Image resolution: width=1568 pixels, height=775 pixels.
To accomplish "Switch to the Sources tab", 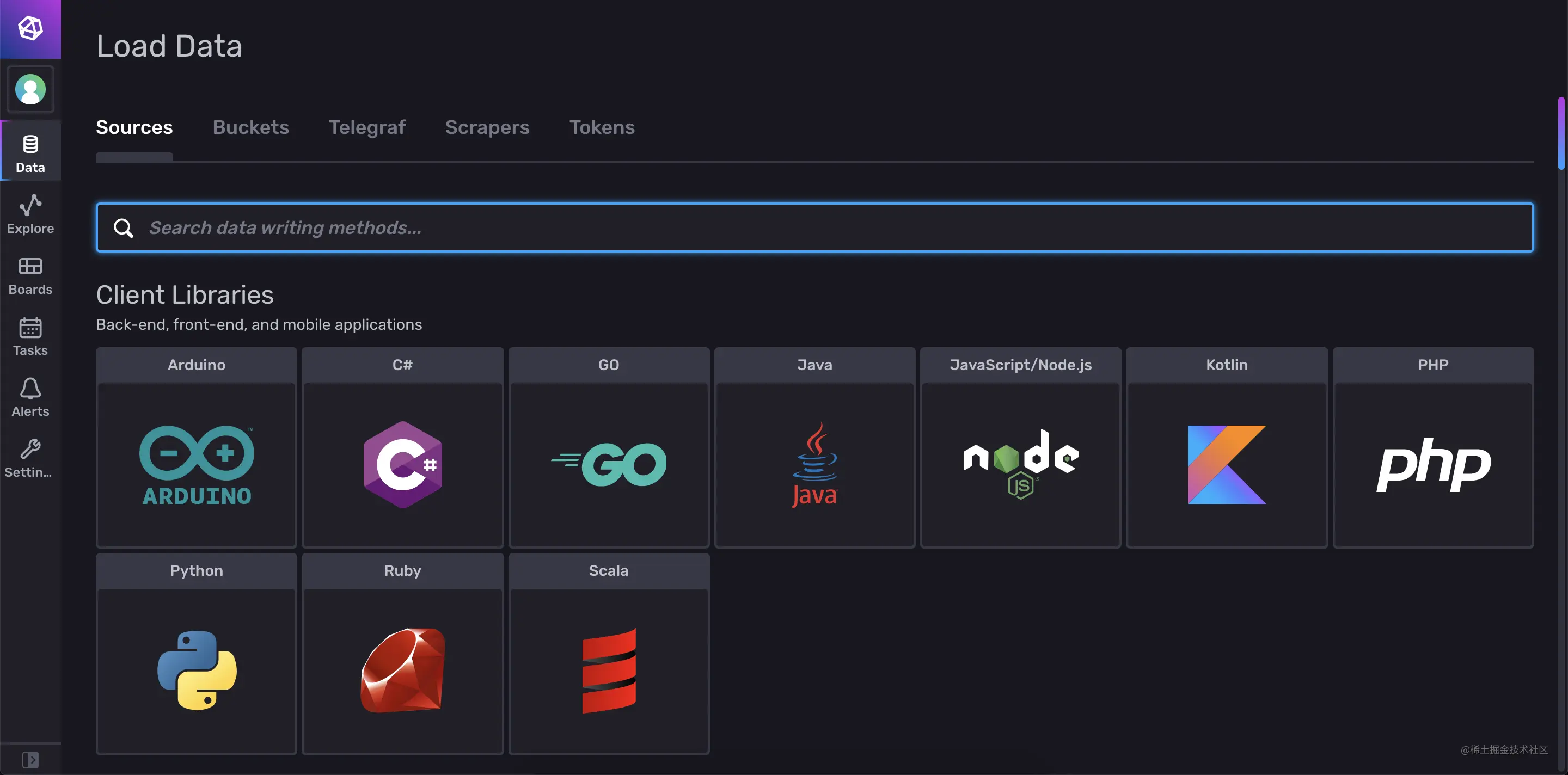I will tap(134, 127).
